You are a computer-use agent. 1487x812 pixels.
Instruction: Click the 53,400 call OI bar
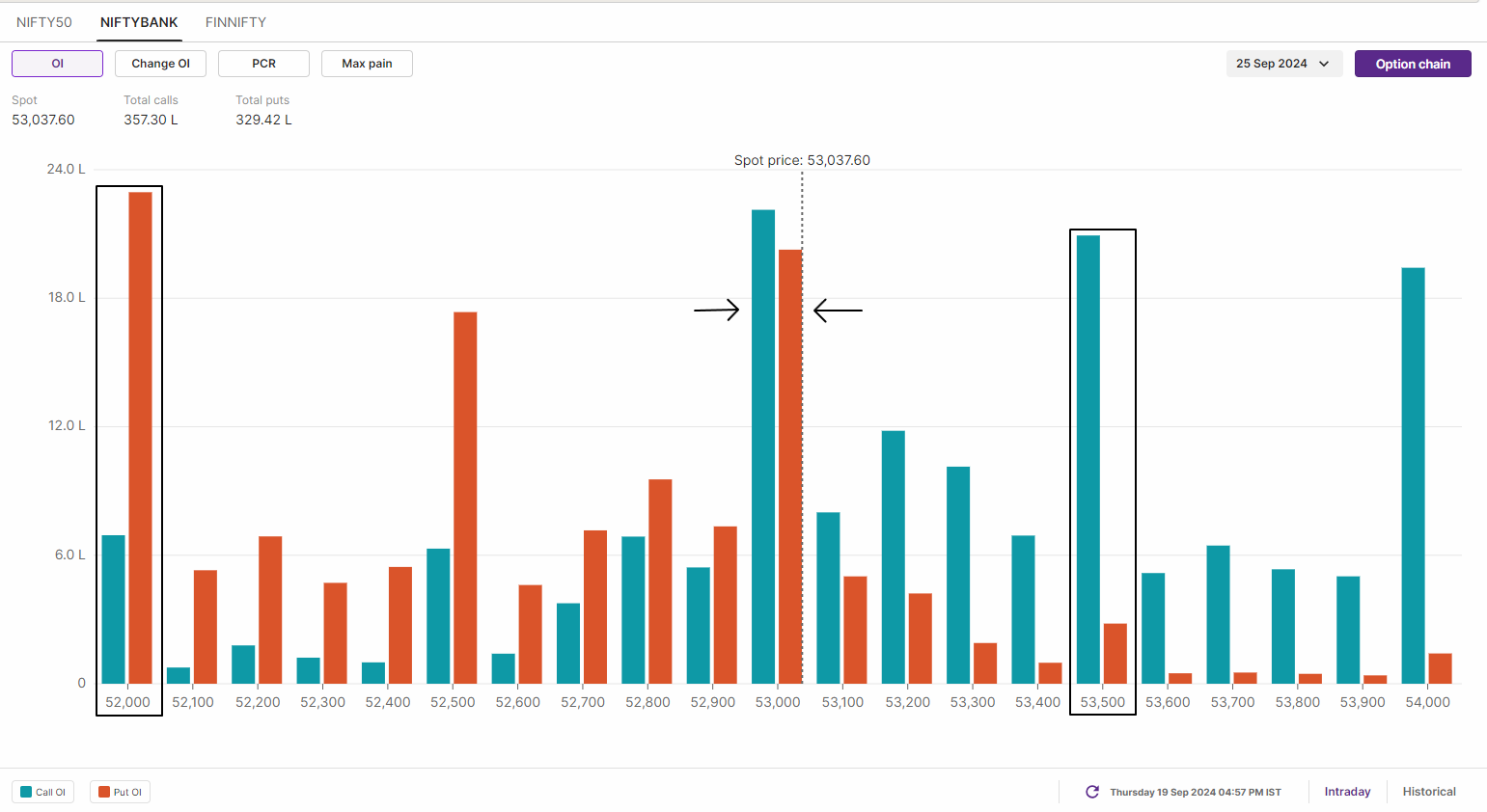[1024, 609]
